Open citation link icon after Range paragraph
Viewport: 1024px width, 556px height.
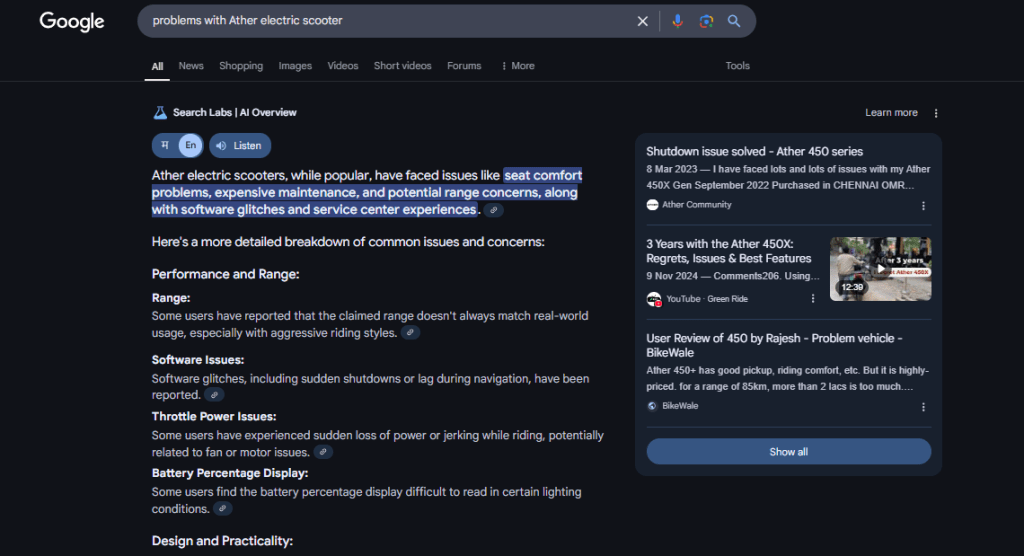pos(410,333)
